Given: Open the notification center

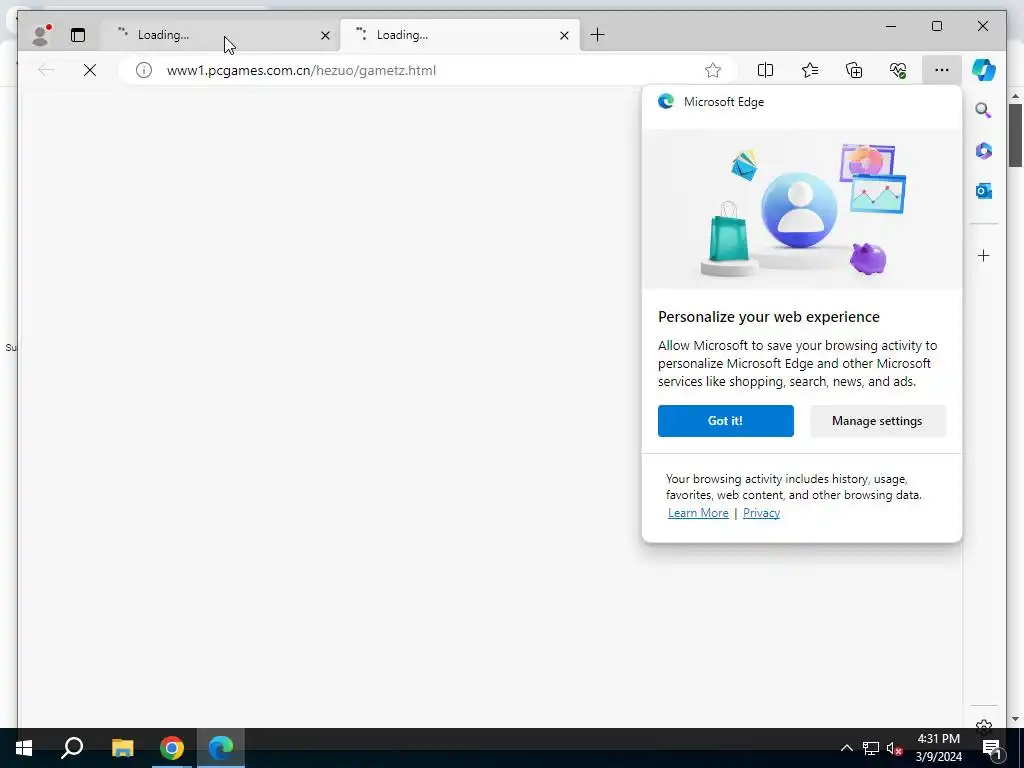Looking at the screenshot, I should tap(991, 748).
